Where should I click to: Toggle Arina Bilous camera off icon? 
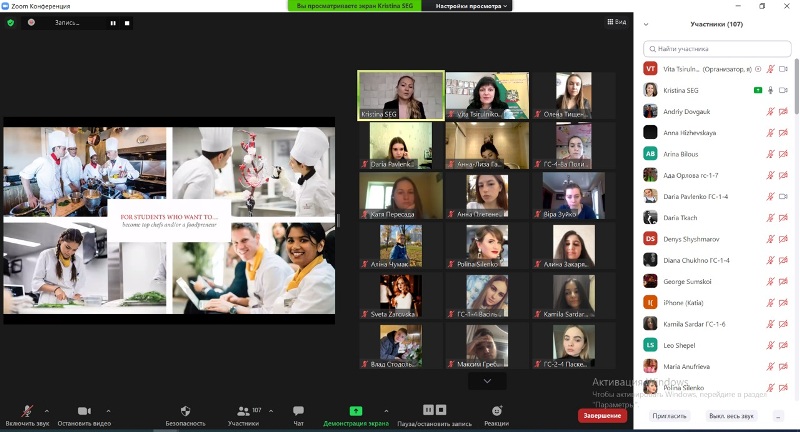click(783, 154)
